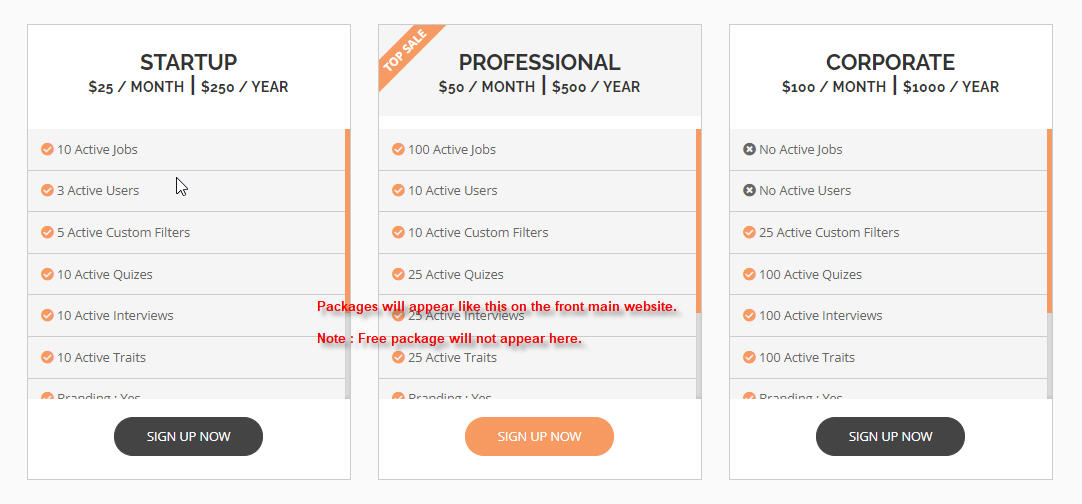
Task: Click the X icon beside No Active Users
Action: tap(749, 190)
